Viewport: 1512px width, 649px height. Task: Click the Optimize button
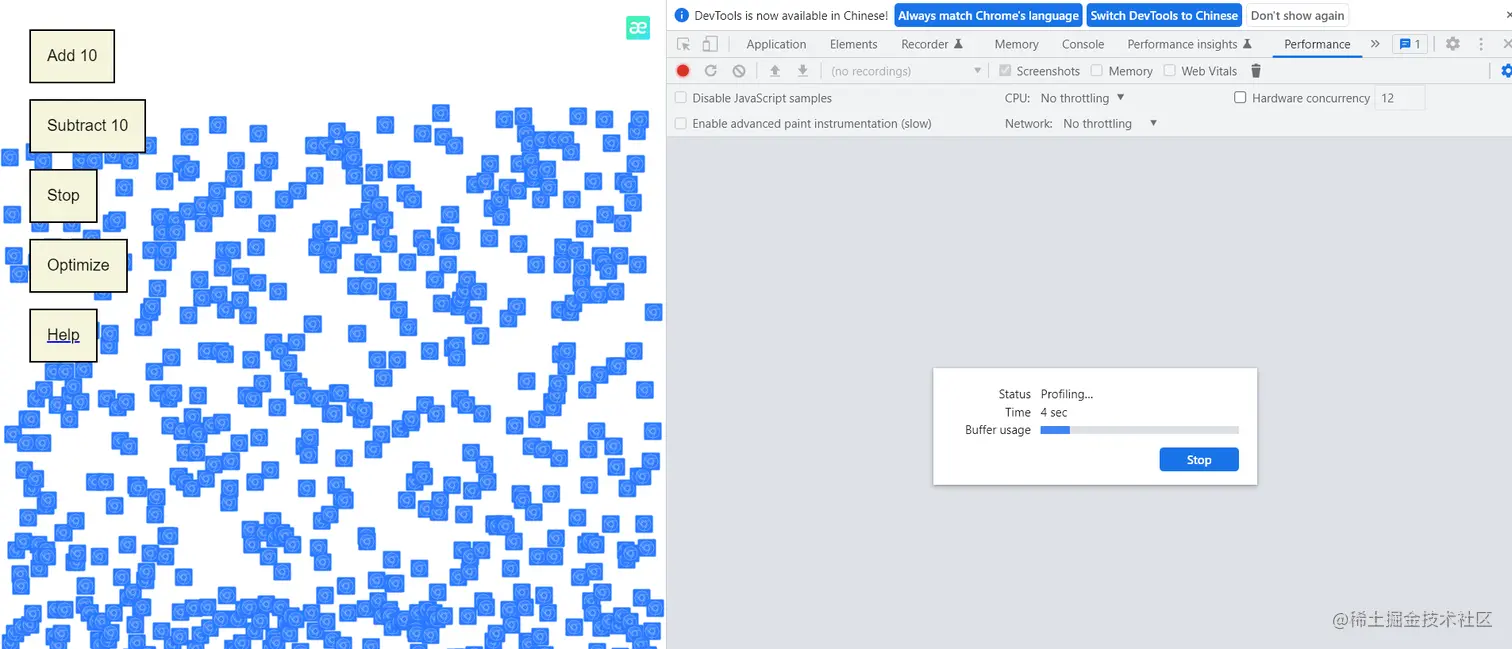(x=78, y=266)
